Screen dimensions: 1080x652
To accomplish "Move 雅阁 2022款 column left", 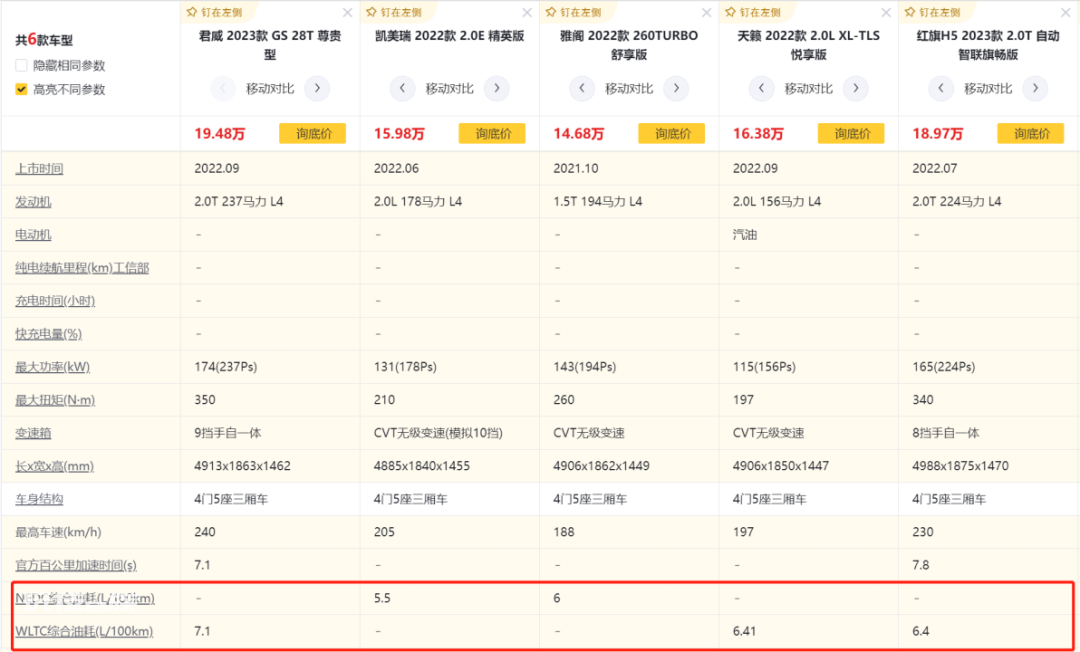I will pos(582,88).
